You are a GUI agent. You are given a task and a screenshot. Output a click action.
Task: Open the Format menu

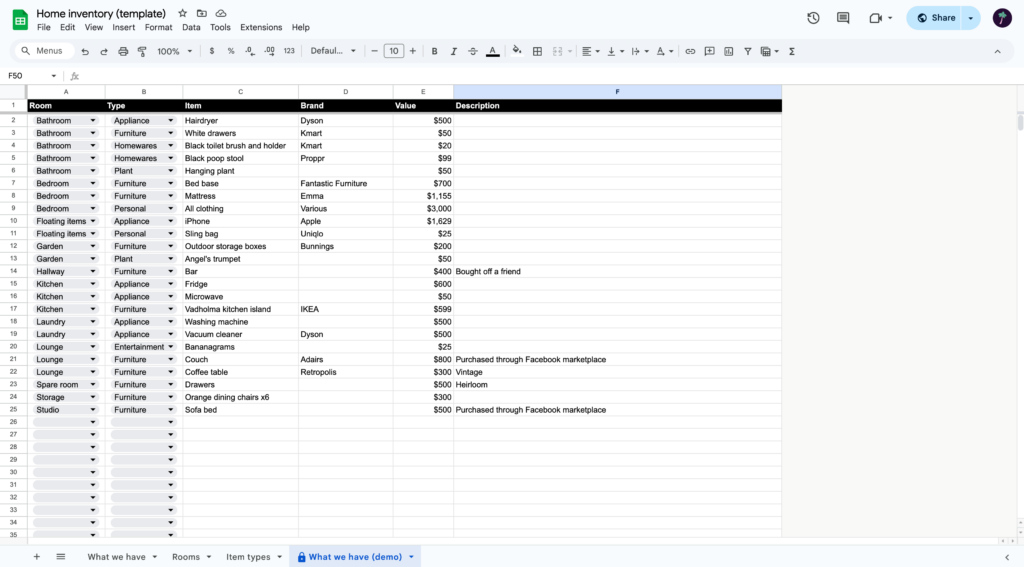point(159,27)
